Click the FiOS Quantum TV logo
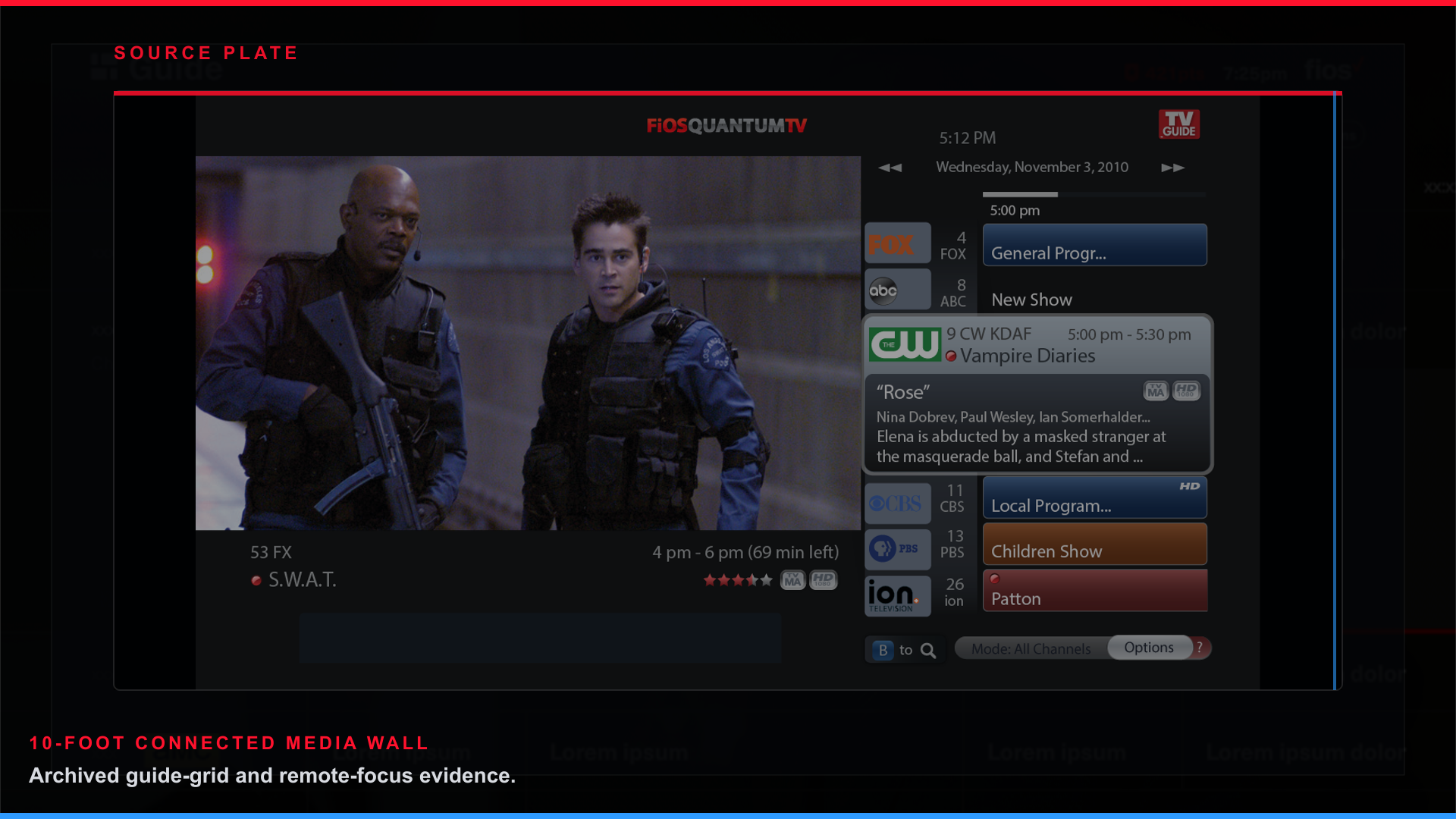The height and width of the screenshot is (819, 1456). (726, 126)
